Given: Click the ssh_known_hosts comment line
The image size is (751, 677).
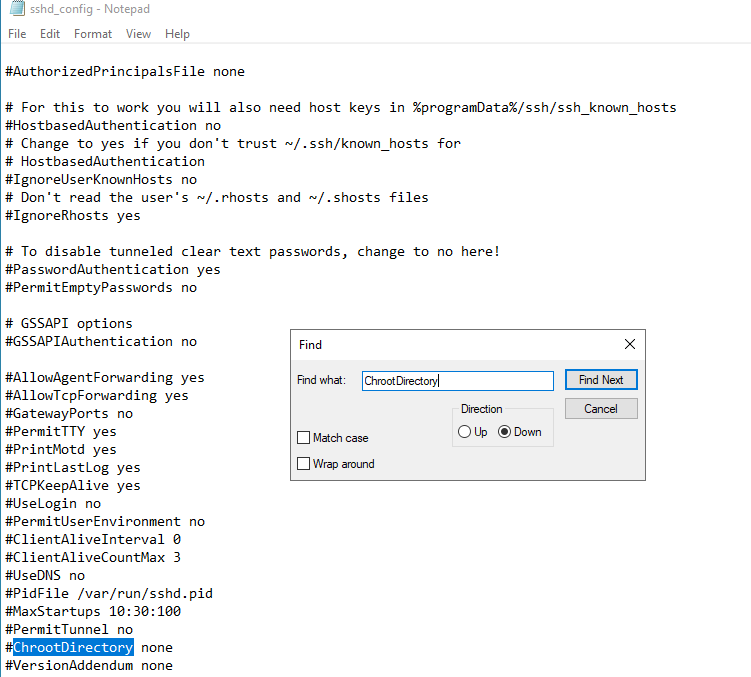Looking at the screenshot, I should (341, 107).
